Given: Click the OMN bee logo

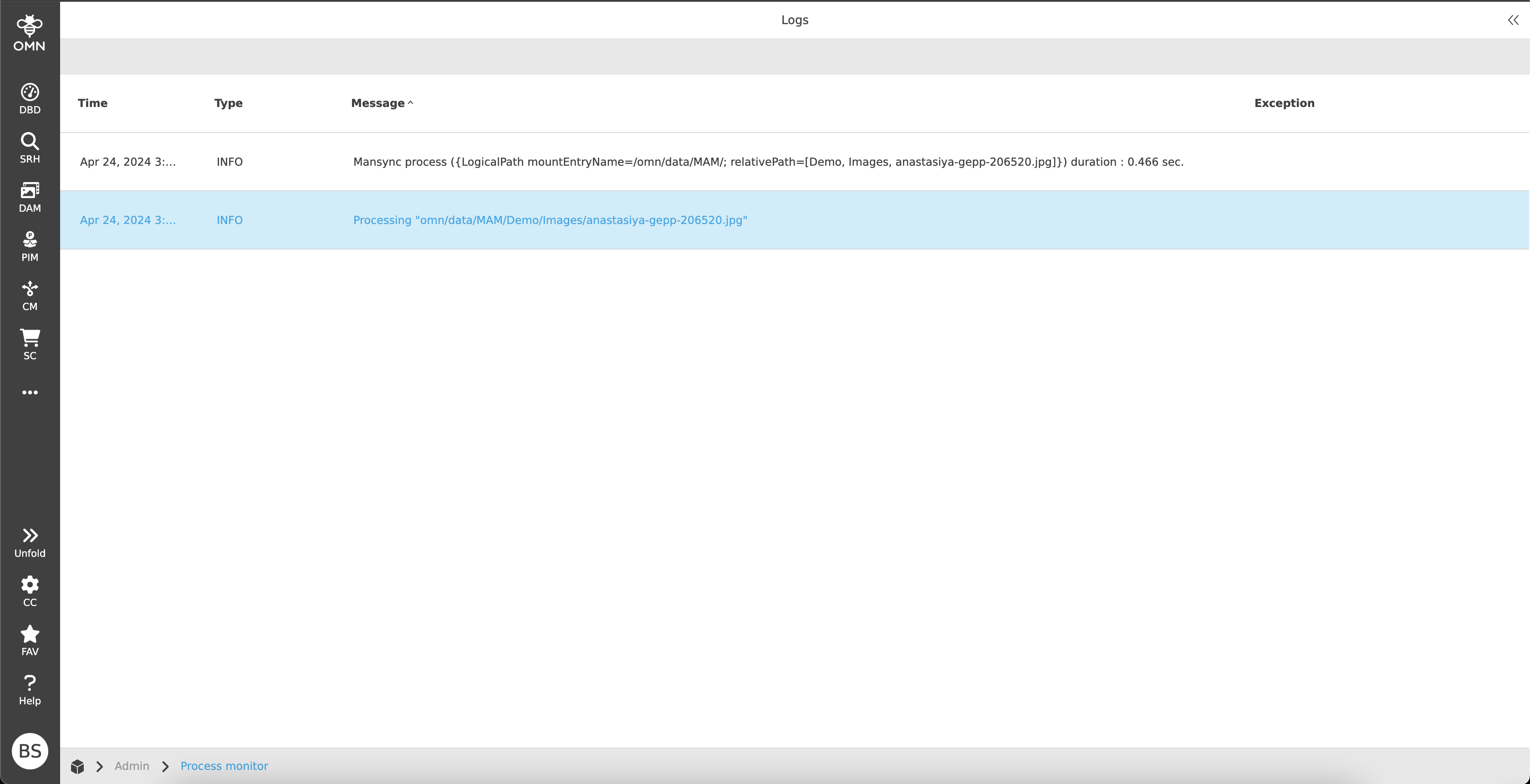Looking at the screenshot, I should pyautogui.click(x=30, y=33).
